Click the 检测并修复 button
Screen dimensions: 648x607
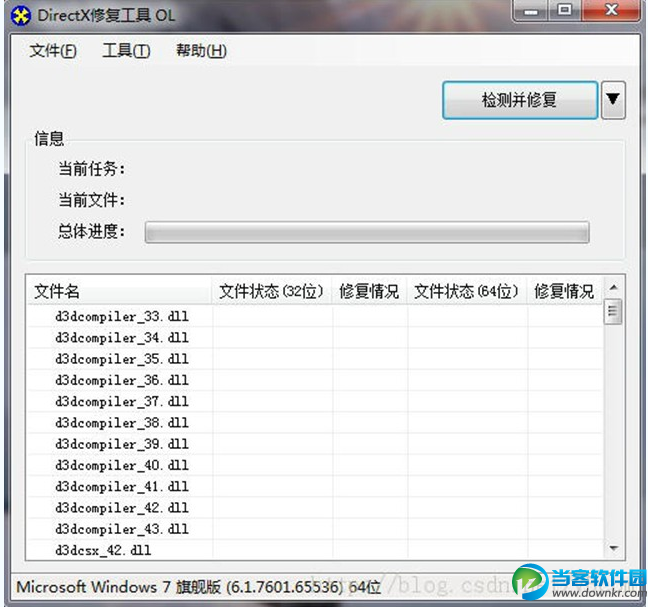(520, 100)
